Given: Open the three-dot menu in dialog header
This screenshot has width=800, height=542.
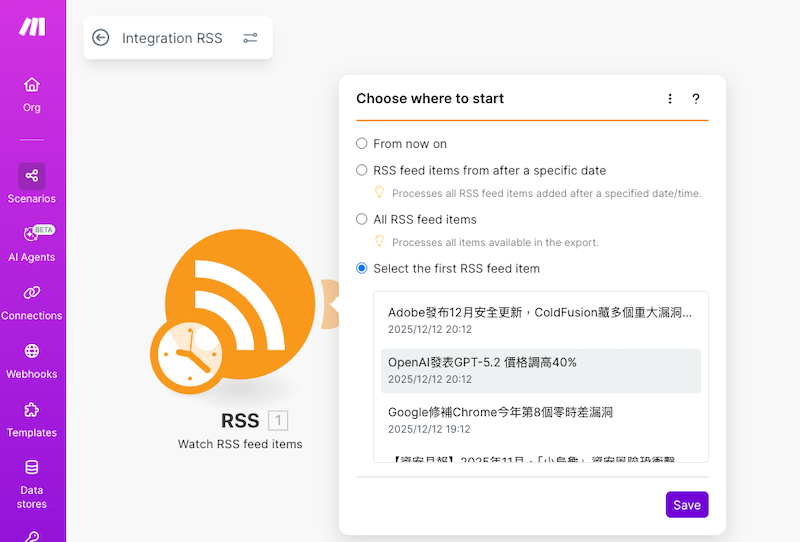Looking at the screenshot, I should point(670,99).
